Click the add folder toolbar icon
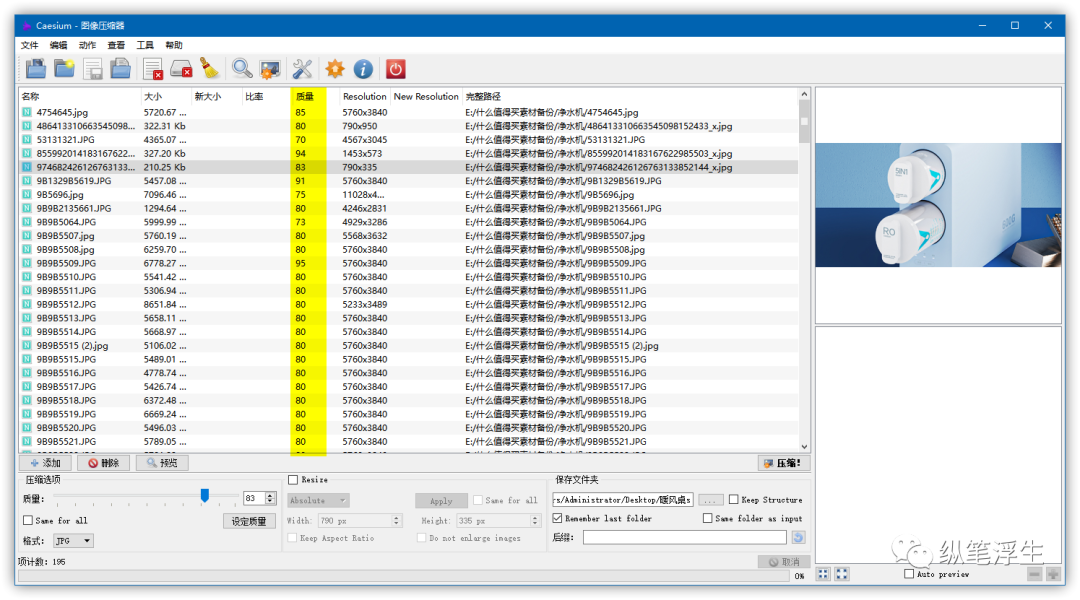The image size is (1080, 600). (x=65, y=69)
